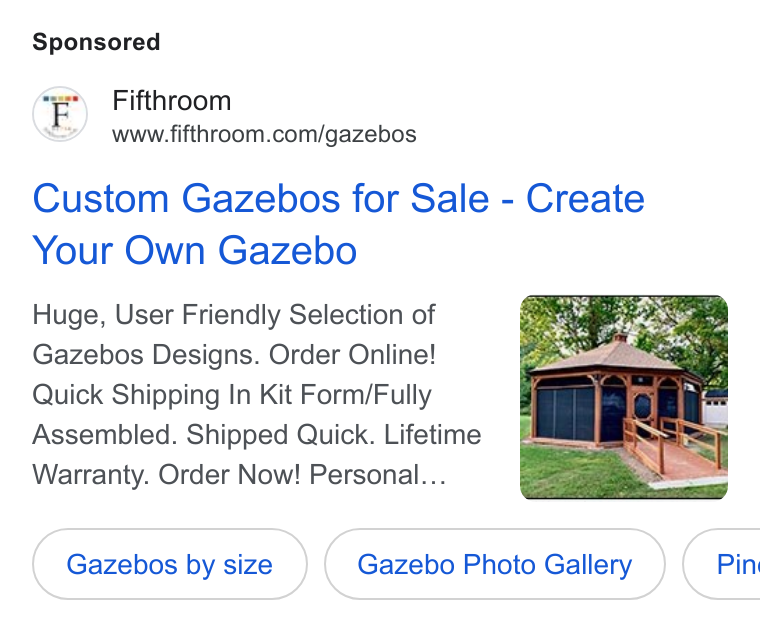Open the Gazebo Photo Gallery chip
Viewport: 760px width, 632px height.
(x=494, y=564)
